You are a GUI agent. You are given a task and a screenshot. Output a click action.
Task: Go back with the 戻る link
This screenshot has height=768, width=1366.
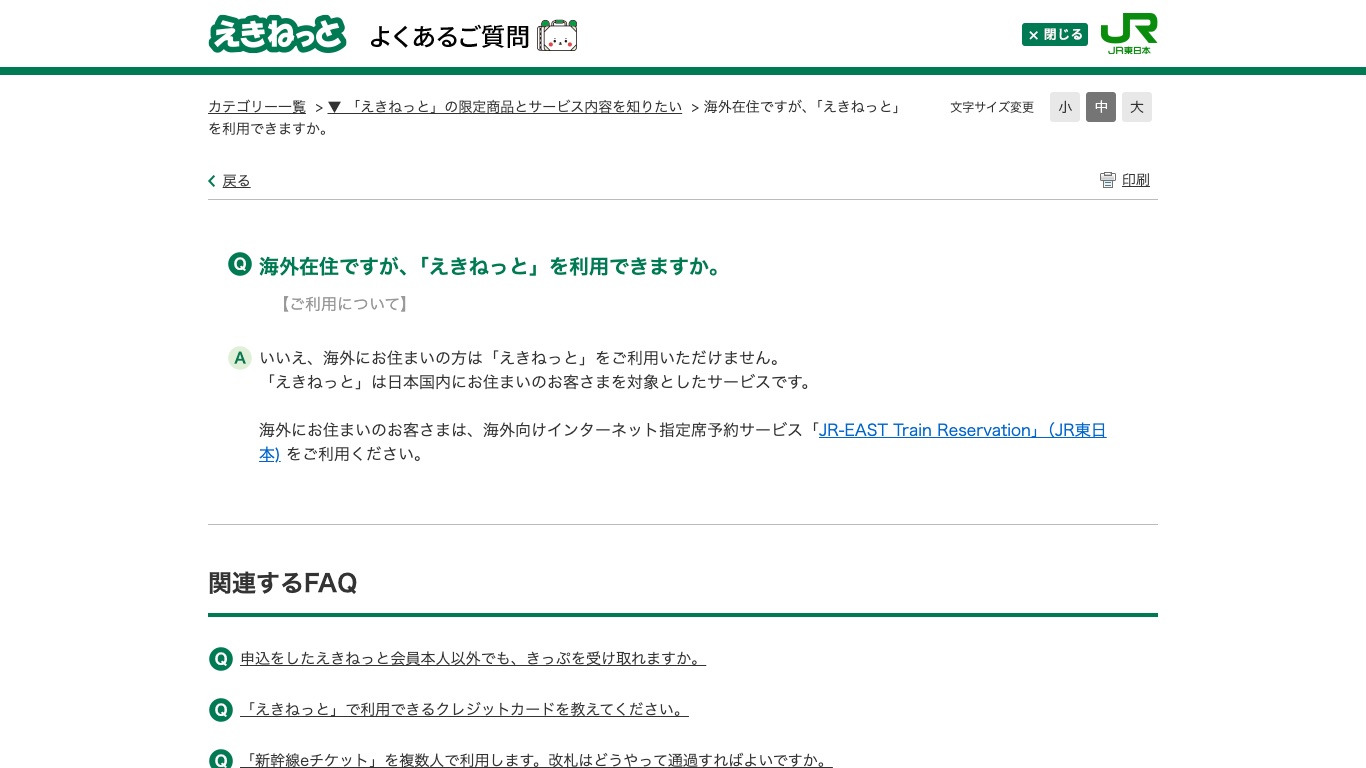click(236, 181)
